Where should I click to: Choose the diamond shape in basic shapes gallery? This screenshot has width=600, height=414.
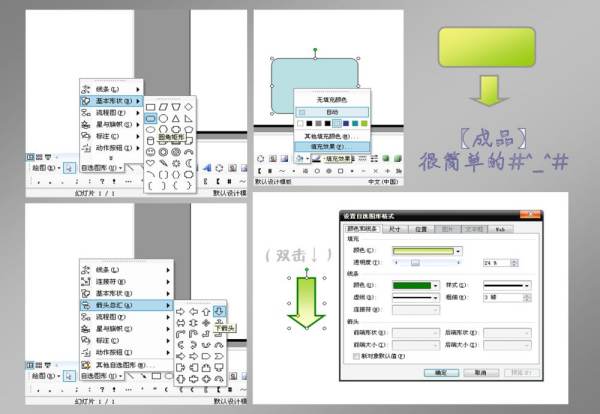[x=188, y=107]
